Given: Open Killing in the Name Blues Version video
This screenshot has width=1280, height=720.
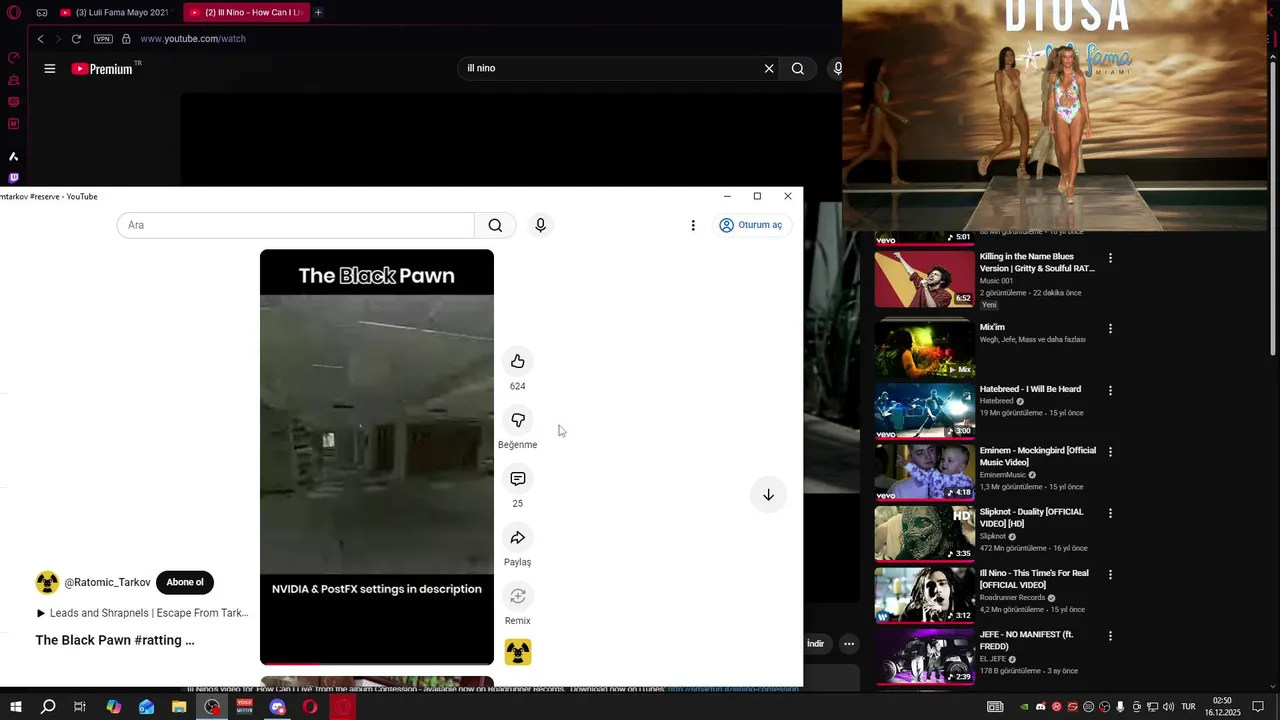Looking at the screenshot, I should tap(925, 279).
